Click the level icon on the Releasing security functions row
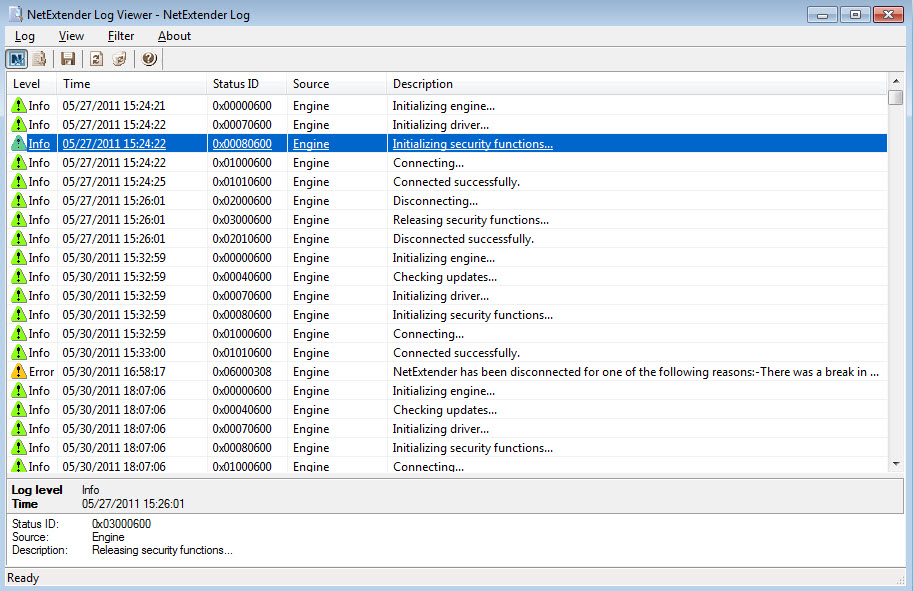This screenshot has width=913, height=591. click(19, 220)
